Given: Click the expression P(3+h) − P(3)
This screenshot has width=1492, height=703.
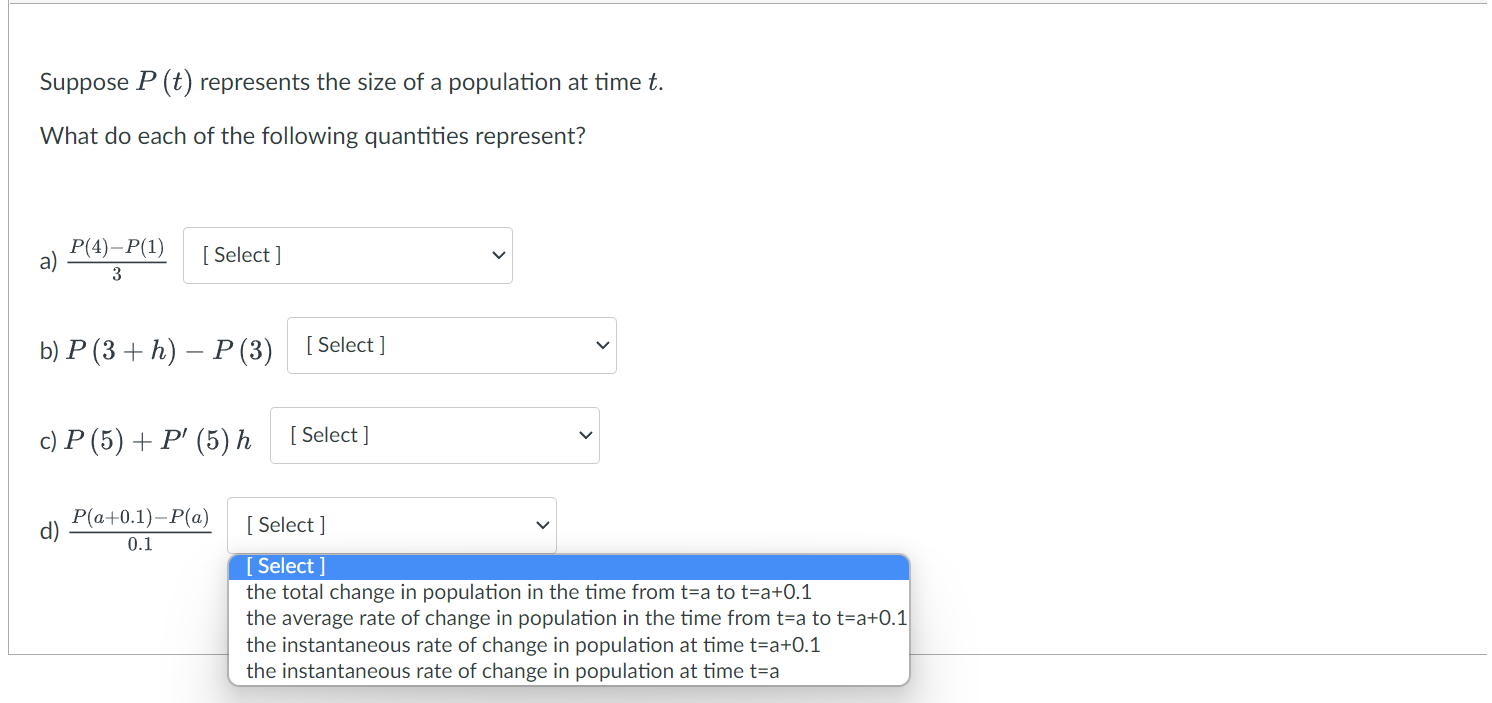Looking at the screenshot, I should click(168, 349).
